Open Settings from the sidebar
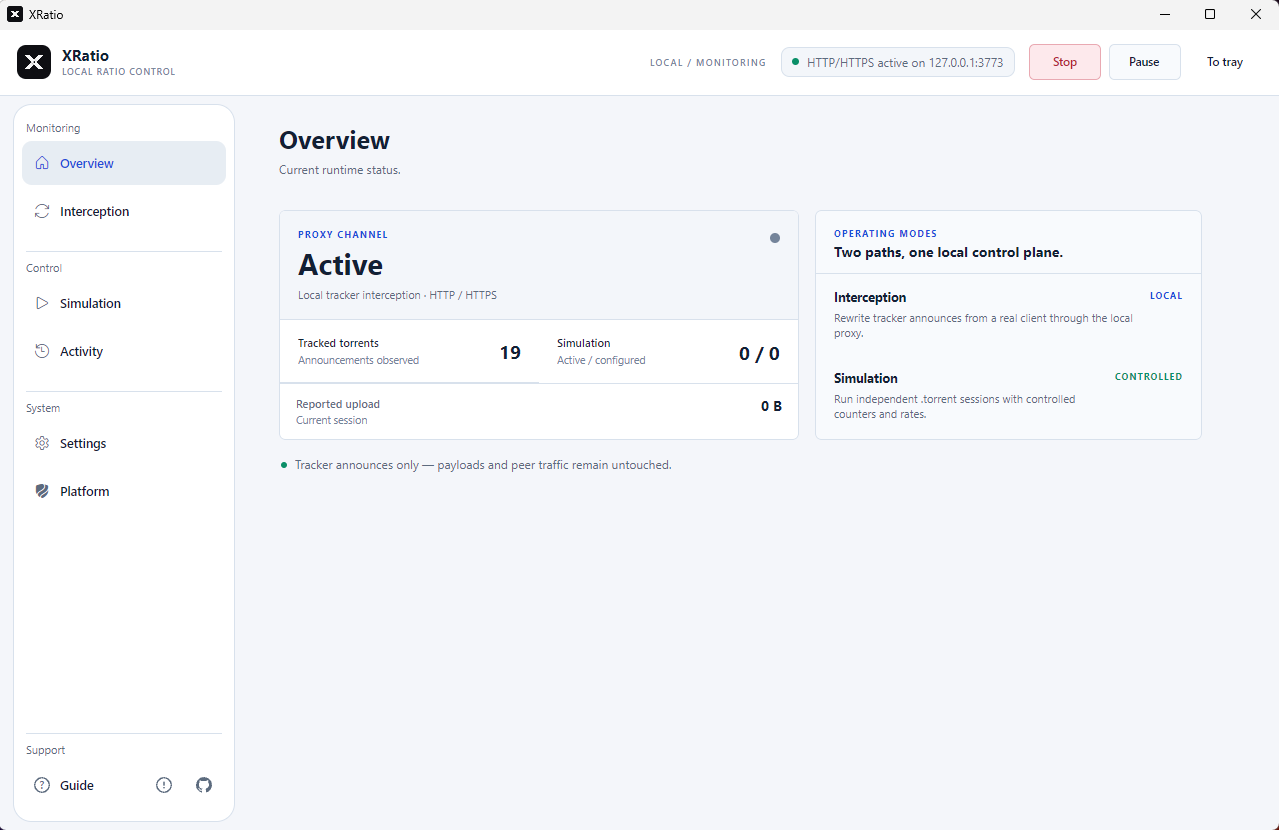Viewport: 1279px width, 830px height. [x=124, y=443]
